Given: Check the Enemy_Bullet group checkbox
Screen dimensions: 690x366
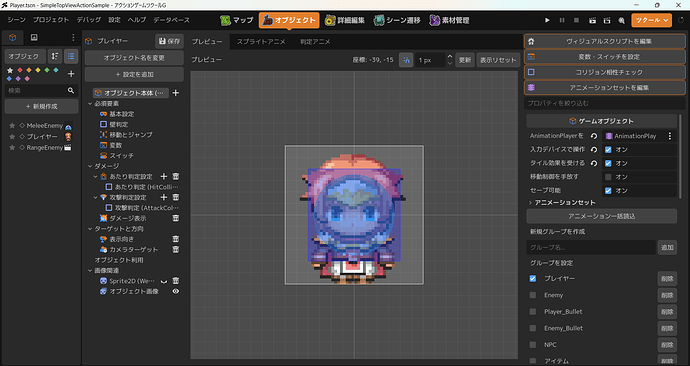Looking at the screenshot, I should pyautogui.click(x=533, y=328).
